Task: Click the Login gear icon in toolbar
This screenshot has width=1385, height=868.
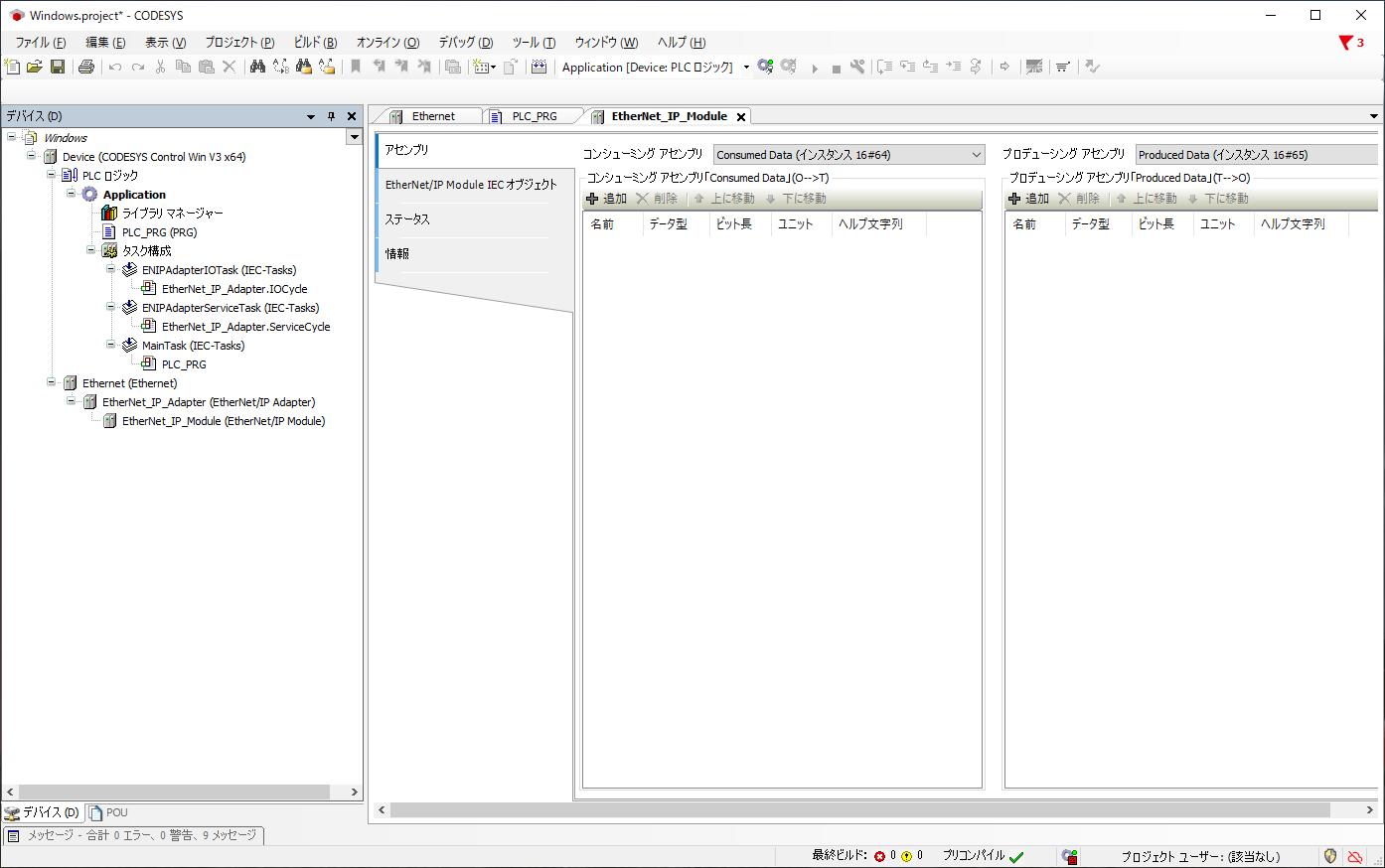Action: pyautogui.click(x=765, y=67)
